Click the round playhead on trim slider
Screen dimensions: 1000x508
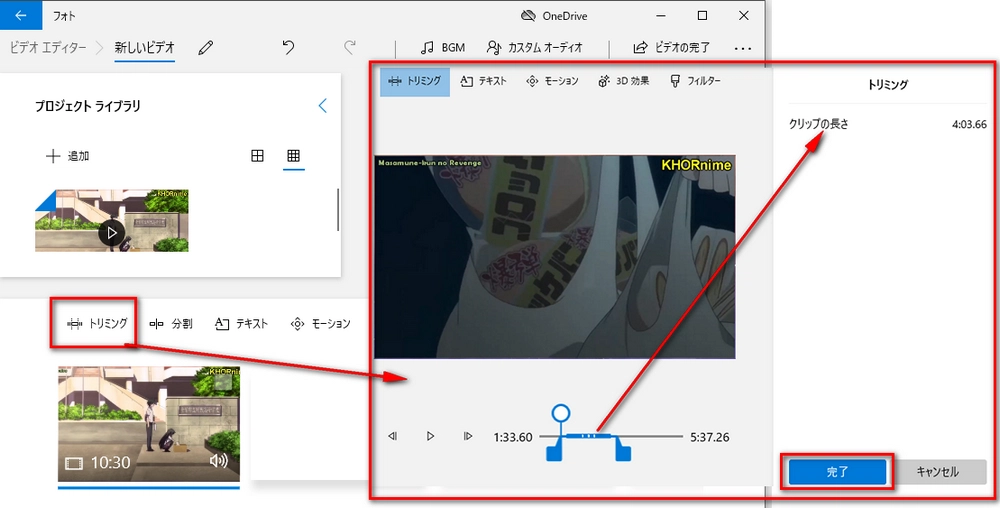pyautogui.click(x=561, y=412)
